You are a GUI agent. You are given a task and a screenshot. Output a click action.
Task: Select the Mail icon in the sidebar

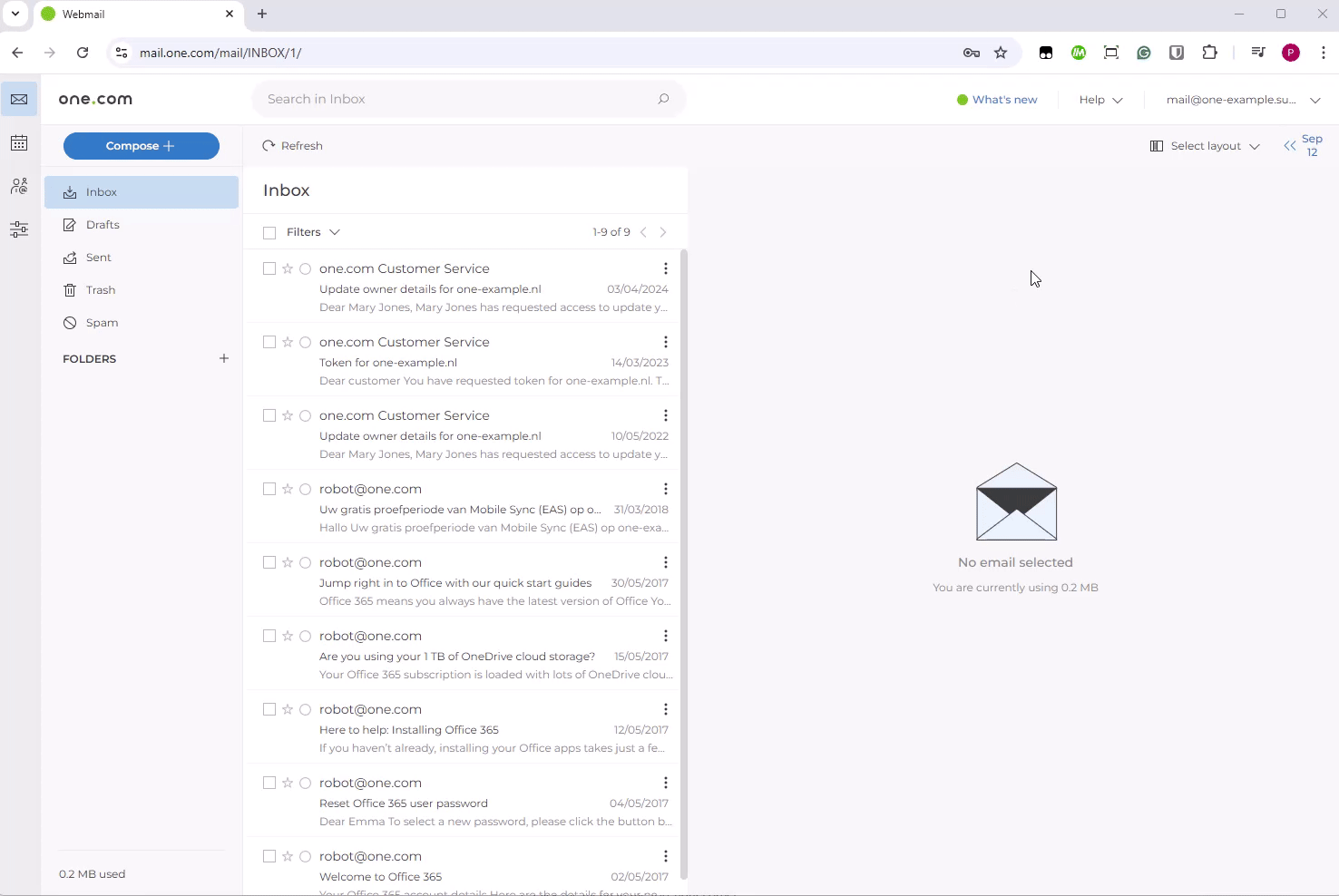(19, 99)
